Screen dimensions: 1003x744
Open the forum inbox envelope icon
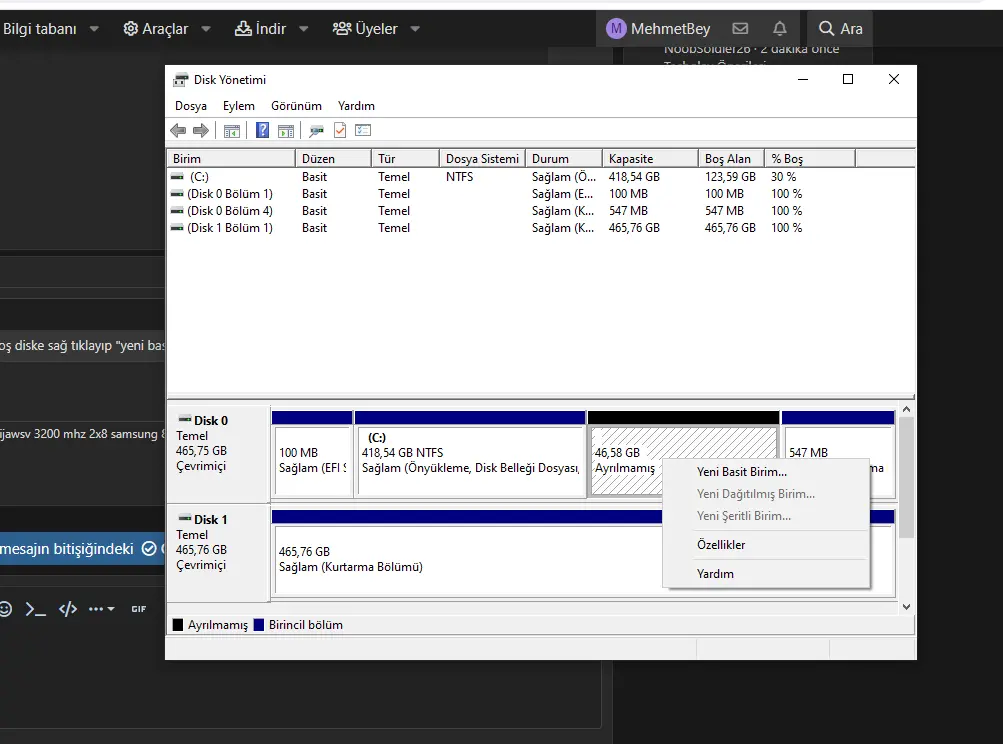click(x=740, y=28)
